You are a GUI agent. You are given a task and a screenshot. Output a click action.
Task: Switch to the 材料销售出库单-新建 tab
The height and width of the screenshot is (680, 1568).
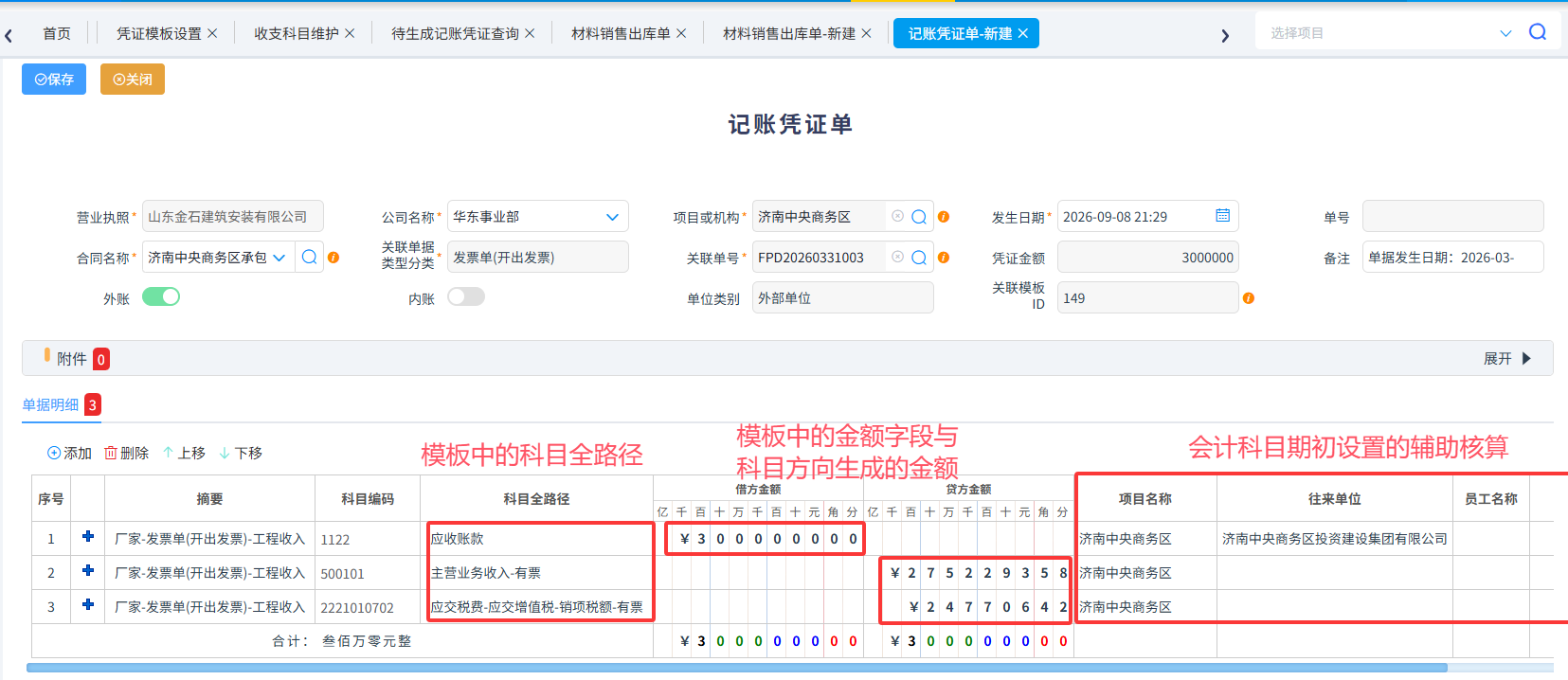[788, 33]
